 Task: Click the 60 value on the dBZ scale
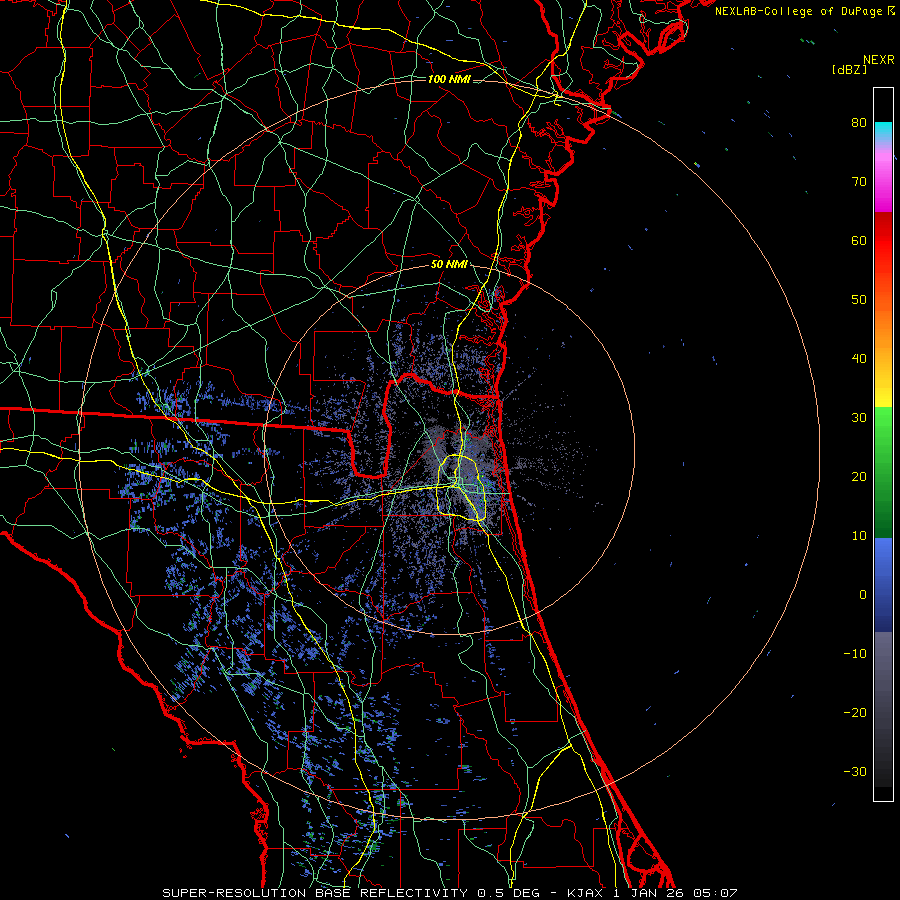[859, 240]
